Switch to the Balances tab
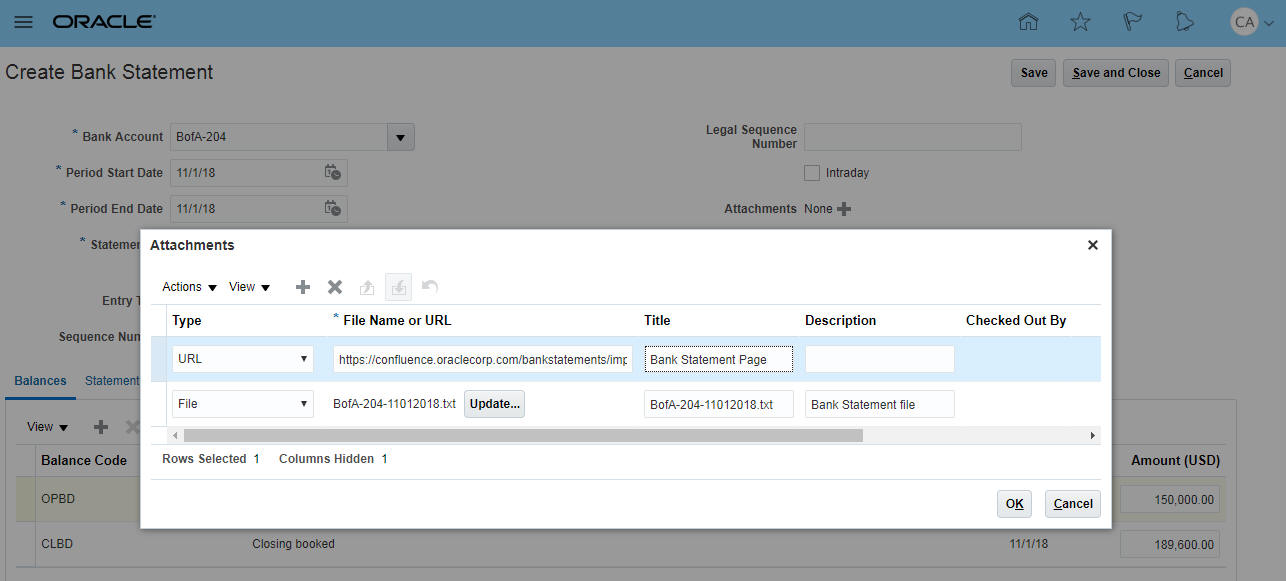Image resolution: width=1286 pixels, height=581 pixels. tap(41, 381)
